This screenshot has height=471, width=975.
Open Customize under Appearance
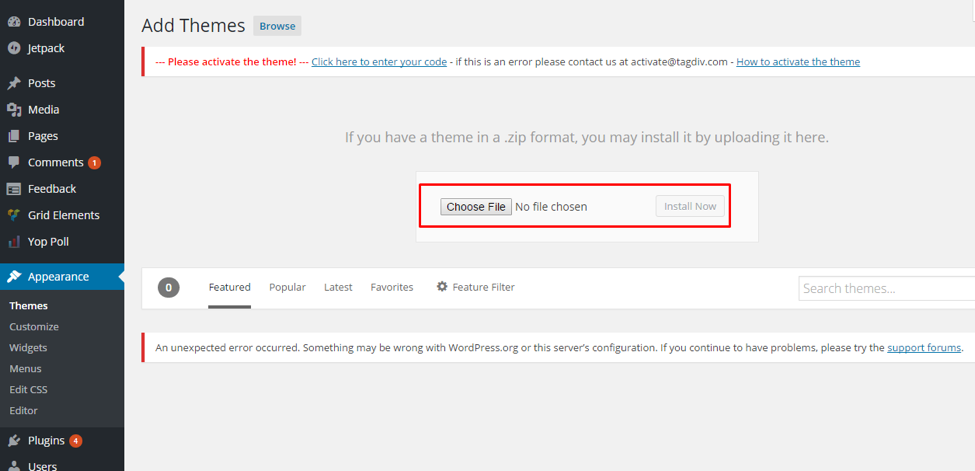tap(34, 327)
